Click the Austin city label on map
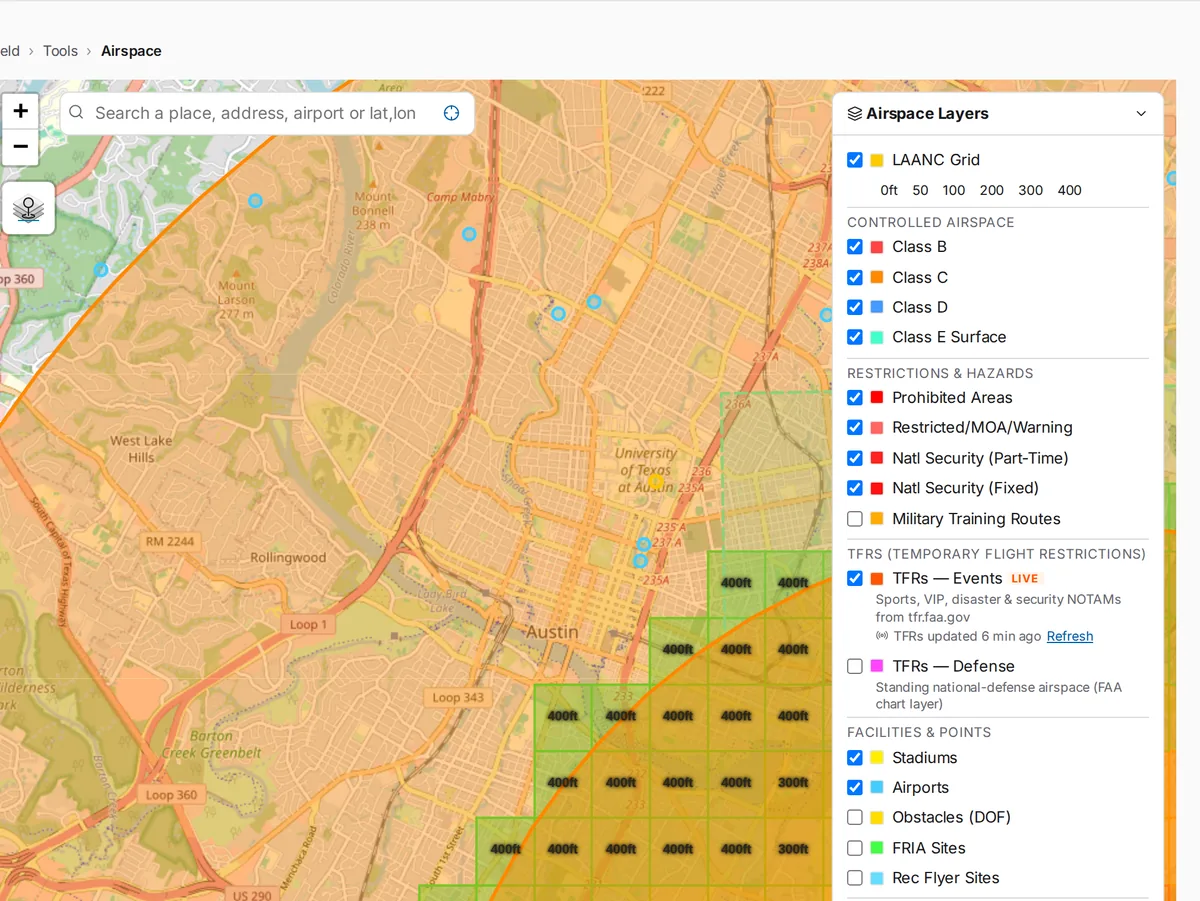The width and height of the screenshot is (1200, 901). 552,632
